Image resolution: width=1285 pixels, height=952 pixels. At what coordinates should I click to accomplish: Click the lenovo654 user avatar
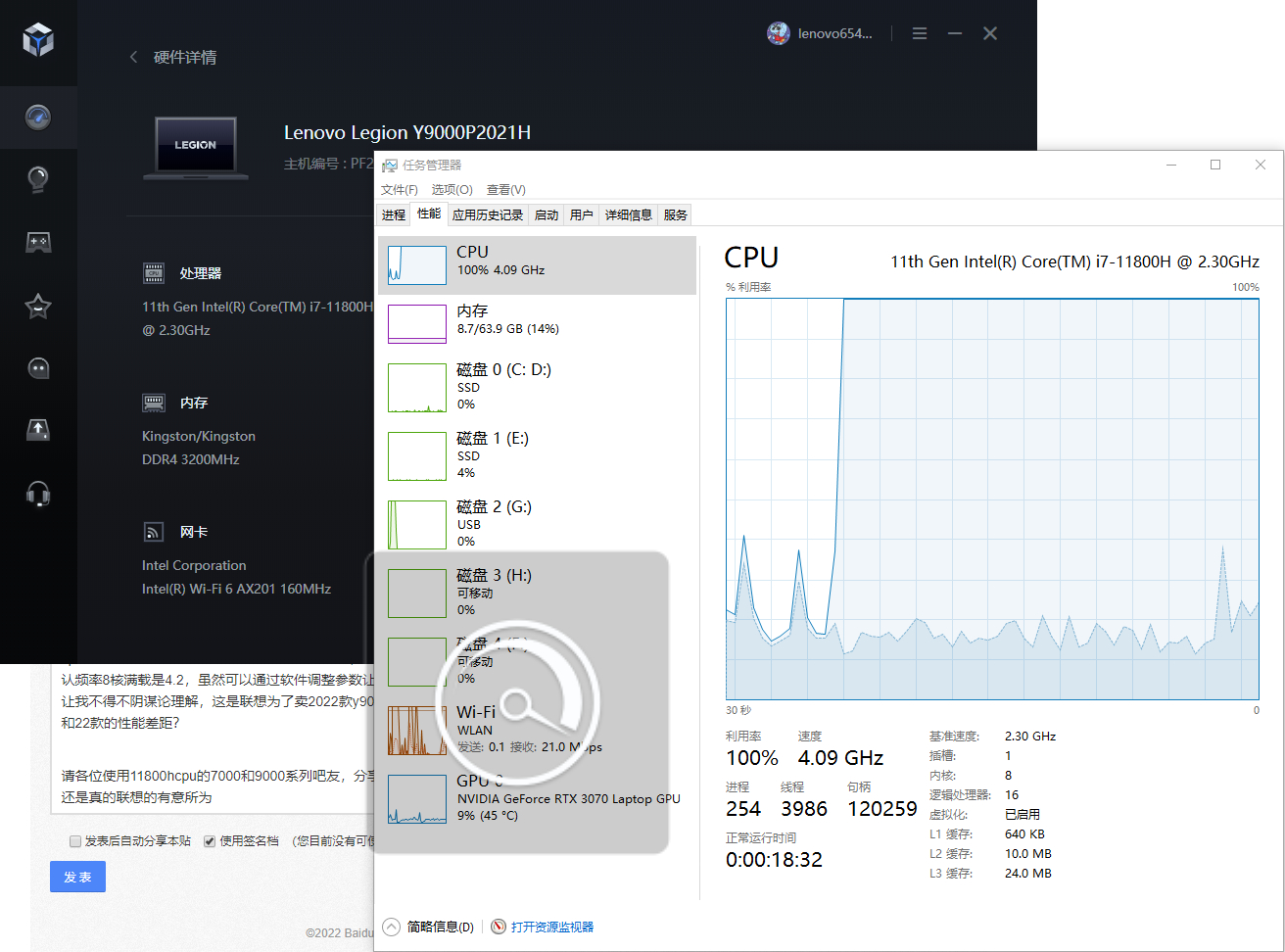click(779, 33)
